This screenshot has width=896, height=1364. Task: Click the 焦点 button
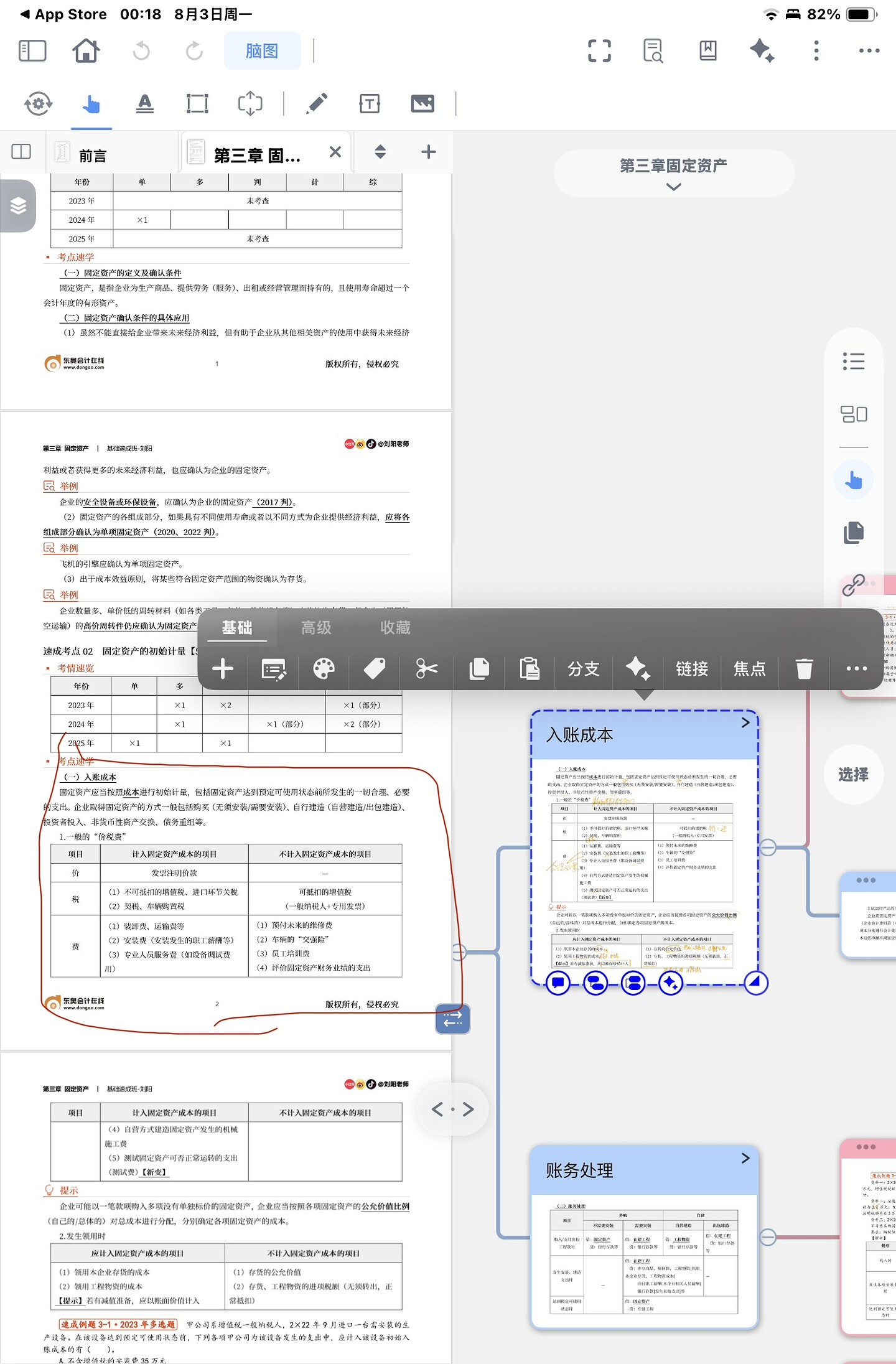[x=750, y=670]
